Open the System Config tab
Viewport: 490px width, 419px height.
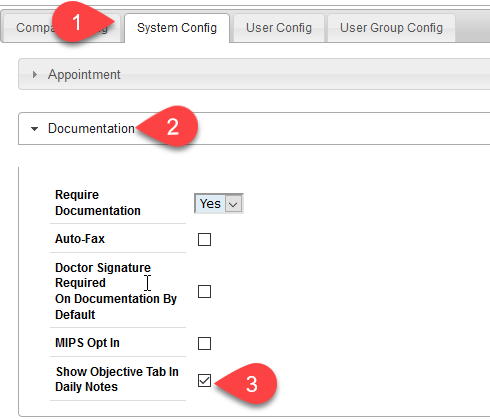click(x=177, y=28)
